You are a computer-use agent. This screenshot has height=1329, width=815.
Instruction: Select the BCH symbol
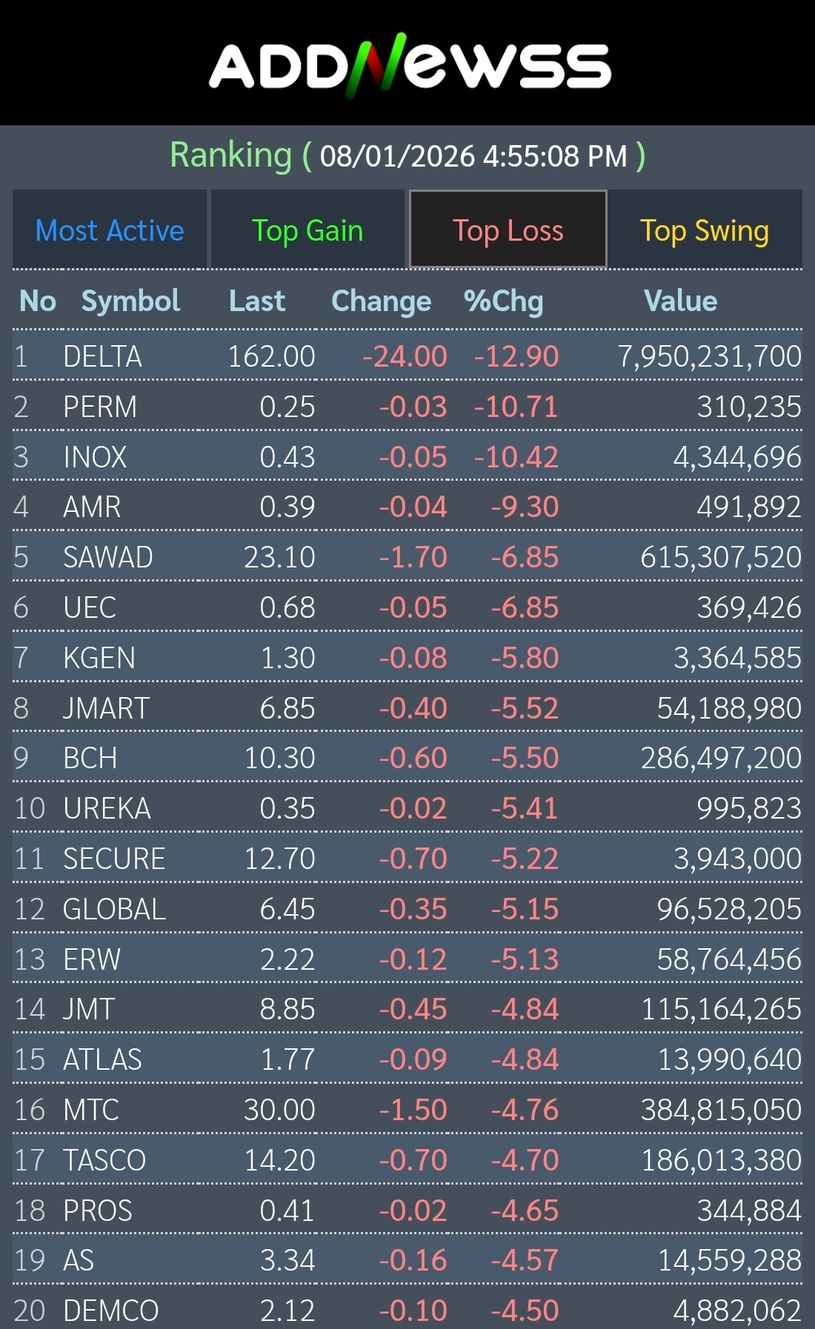tap(90, 758)
